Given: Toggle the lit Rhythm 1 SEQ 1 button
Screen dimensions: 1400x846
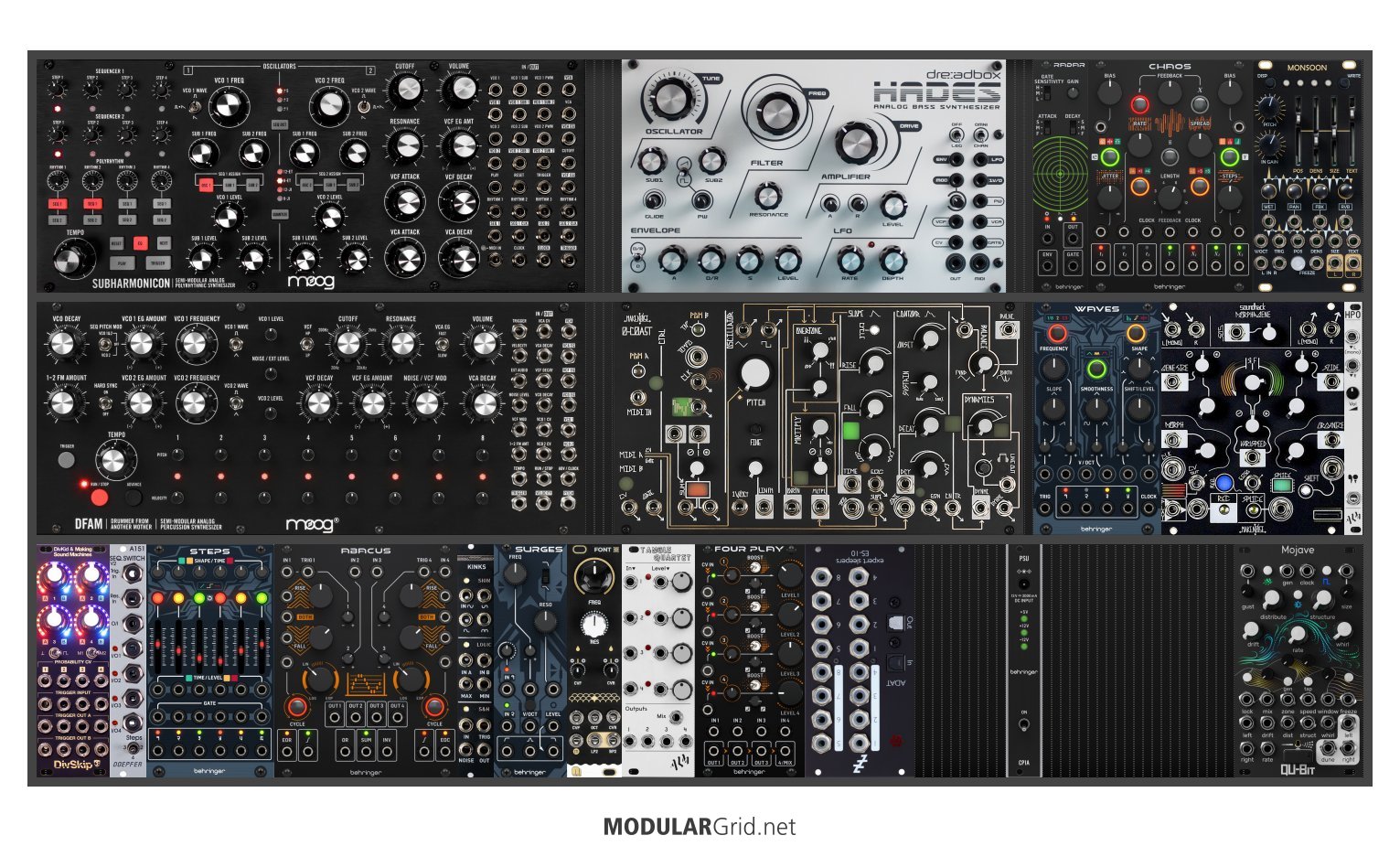Looking at the screenshot, I should 57,204.
